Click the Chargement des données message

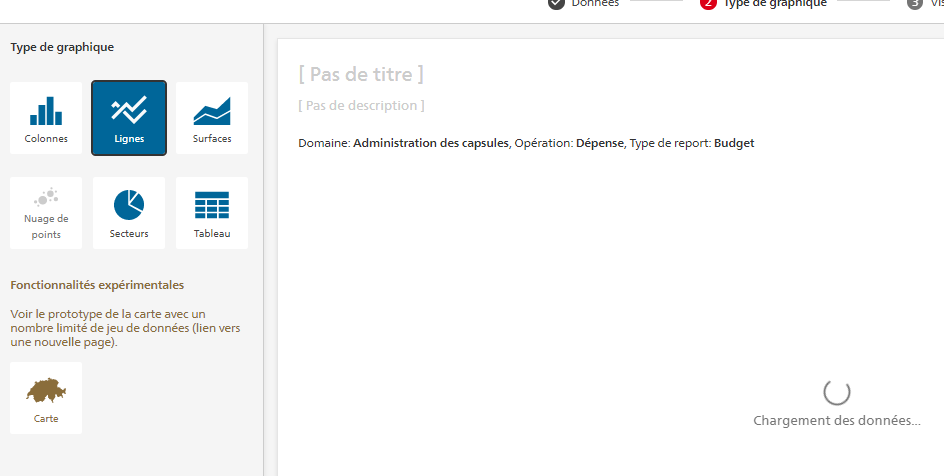coord(837,421)
